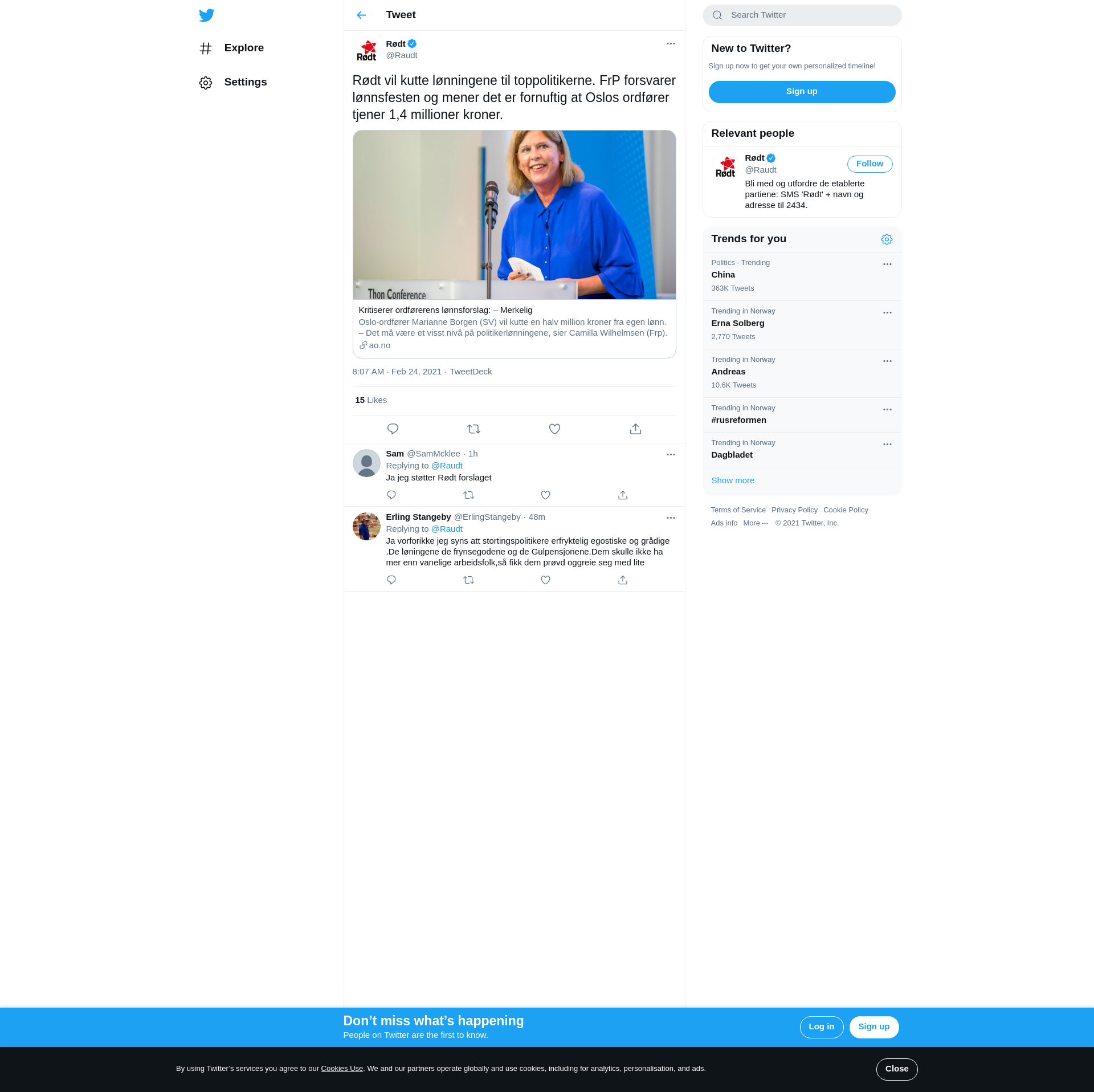This screenshot has height=1092, width=1094.
Task: Open Erling Stangeby's profile avatar
Action: [366, 526]
